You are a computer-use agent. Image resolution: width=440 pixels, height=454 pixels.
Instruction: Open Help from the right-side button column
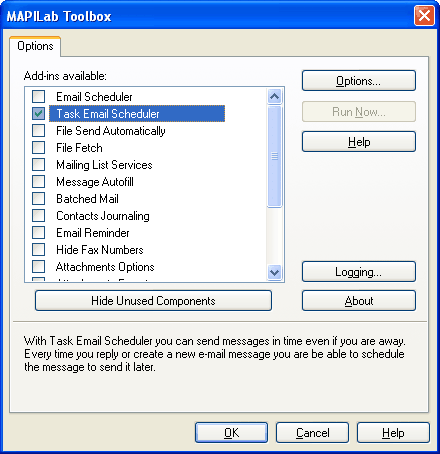359,142
